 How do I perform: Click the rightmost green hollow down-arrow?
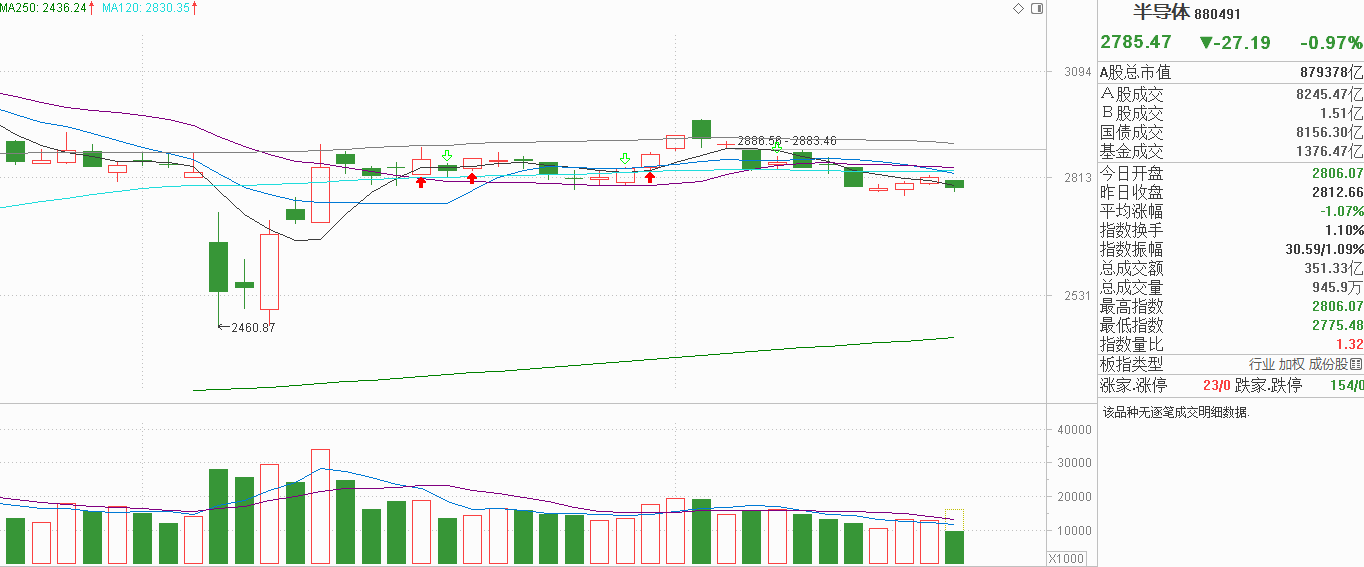(x=777, y=147)
